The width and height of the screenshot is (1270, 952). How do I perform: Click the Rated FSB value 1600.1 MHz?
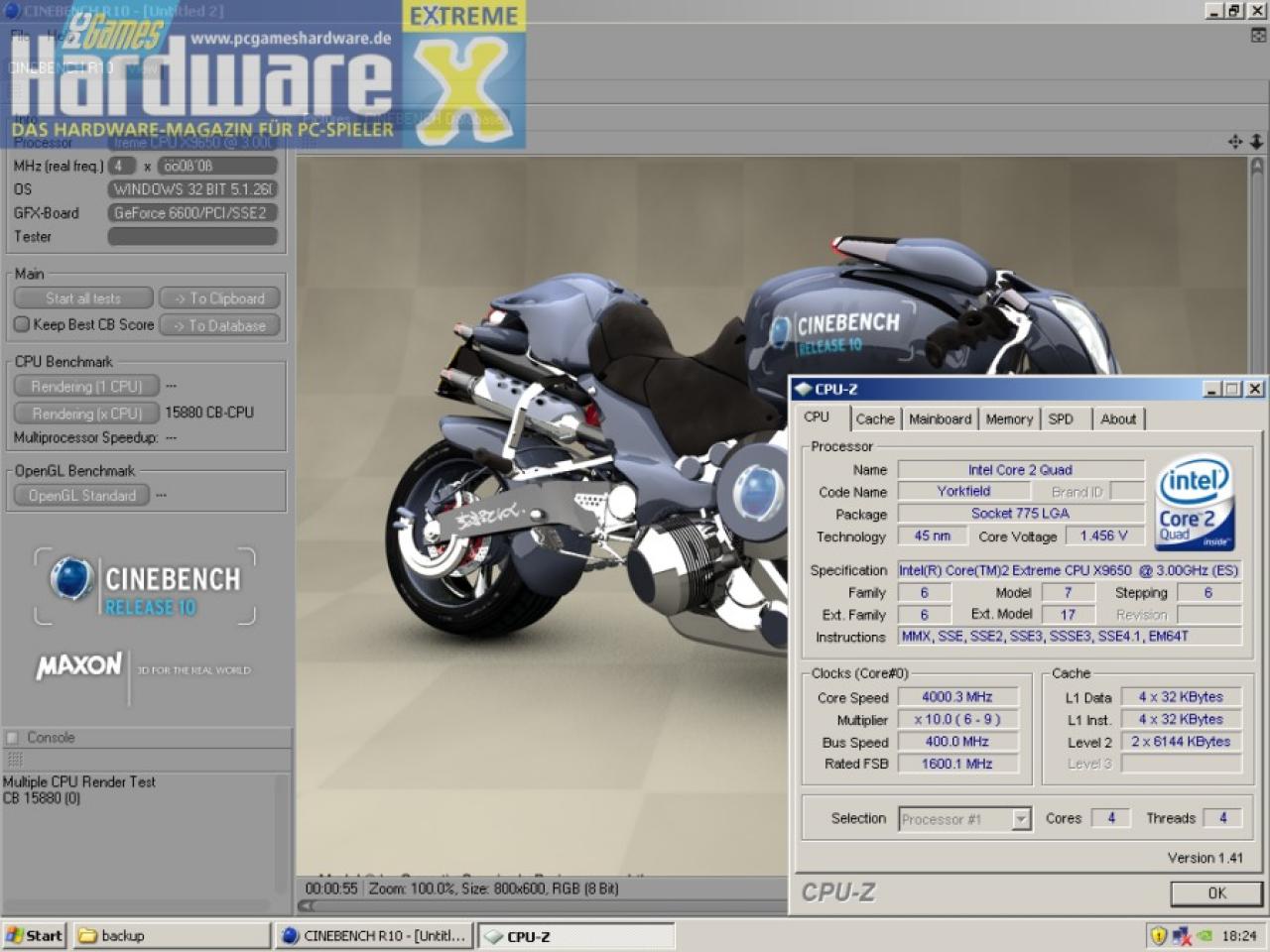[957, 764]
